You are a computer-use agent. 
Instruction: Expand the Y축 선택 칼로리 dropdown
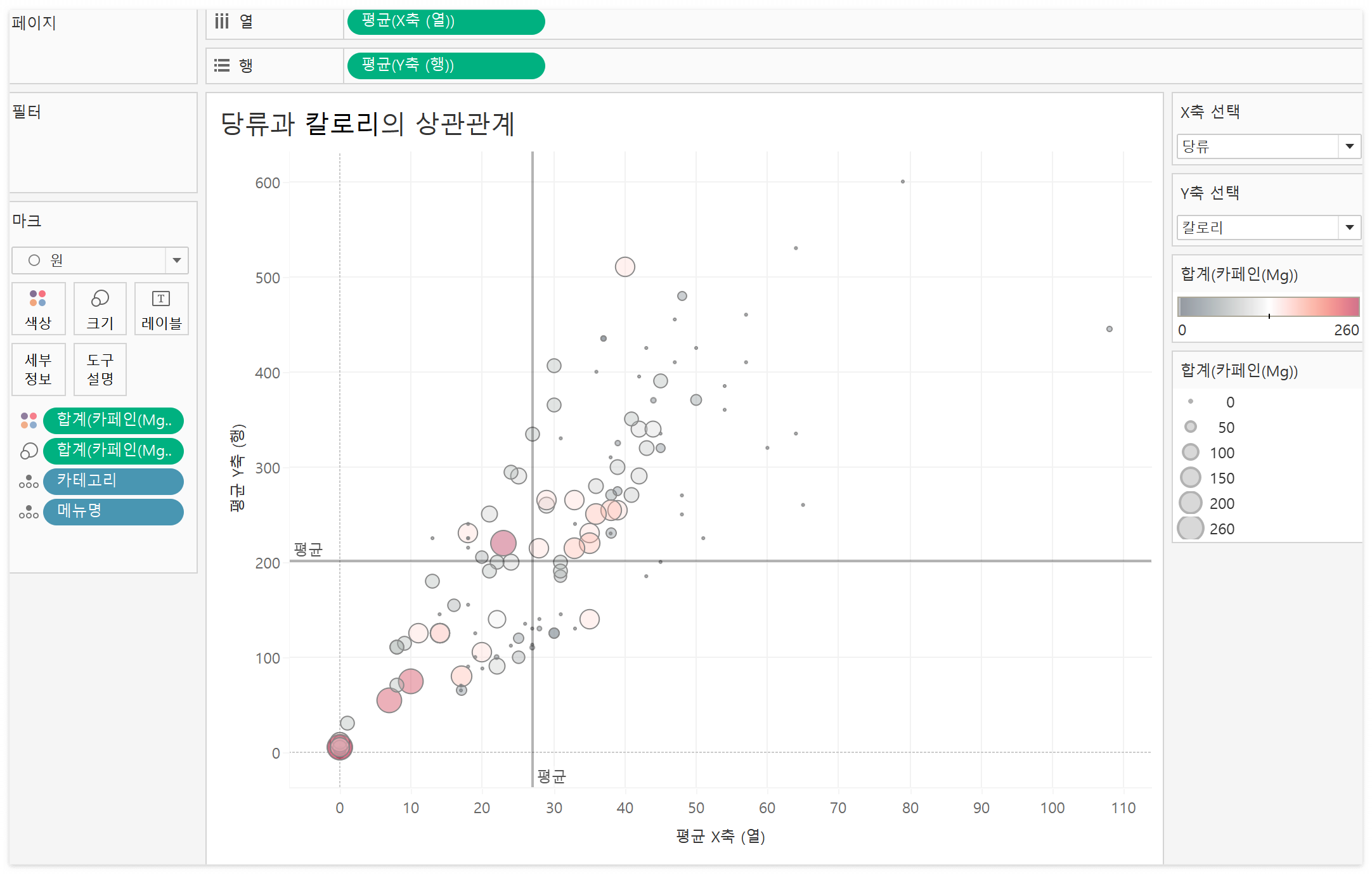tap(1349, 228)
